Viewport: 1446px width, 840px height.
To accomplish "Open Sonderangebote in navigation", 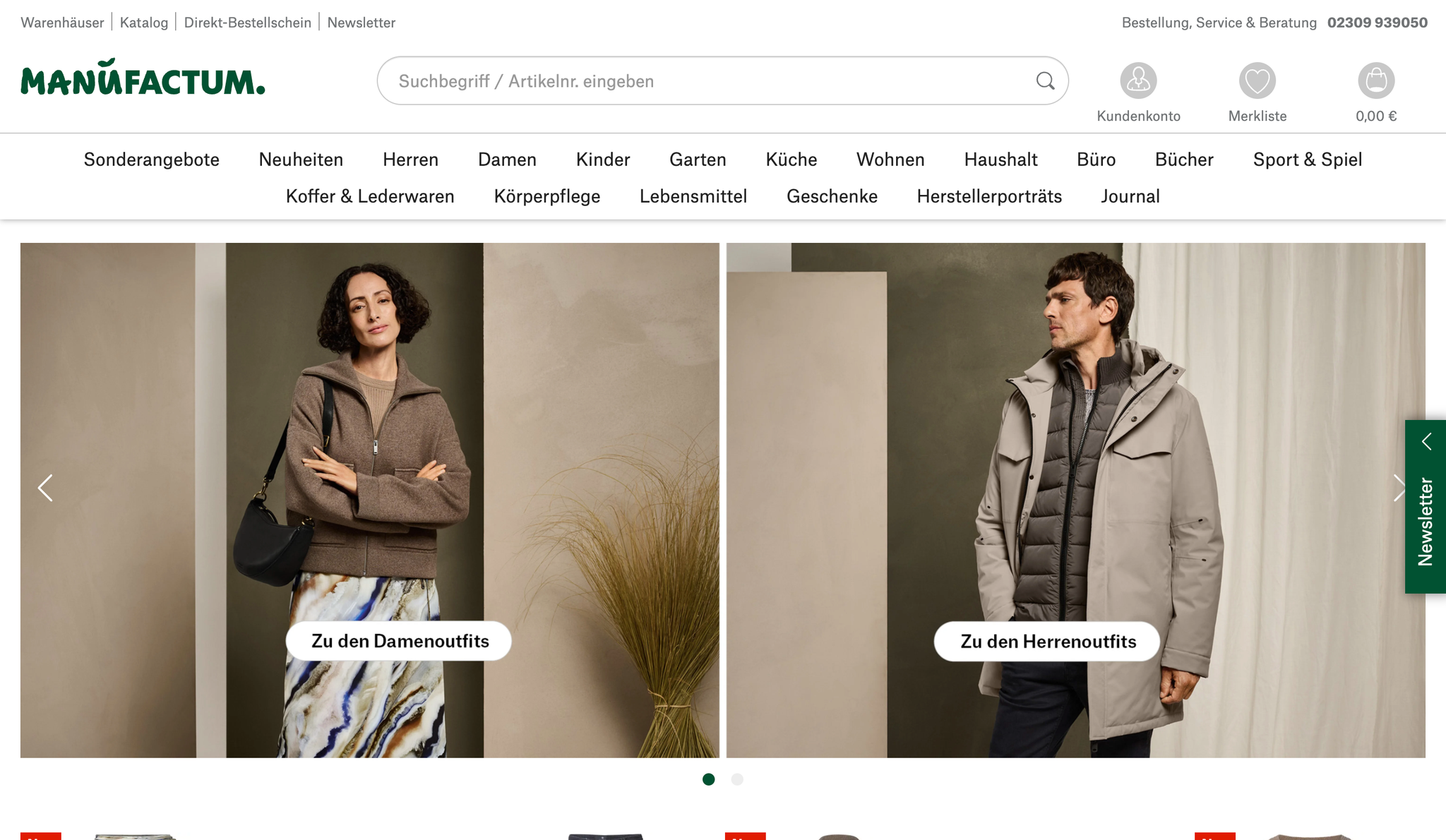I will coord(151,160).
